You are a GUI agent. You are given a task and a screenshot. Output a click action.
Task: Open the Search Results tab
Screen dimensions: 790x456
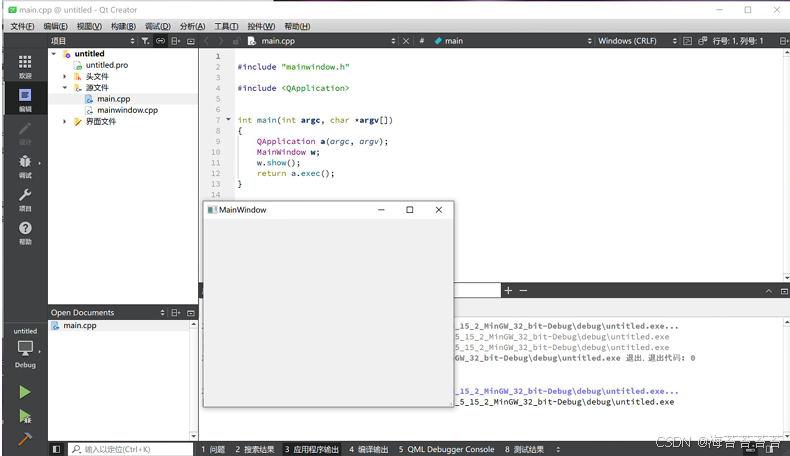[254, 449]
